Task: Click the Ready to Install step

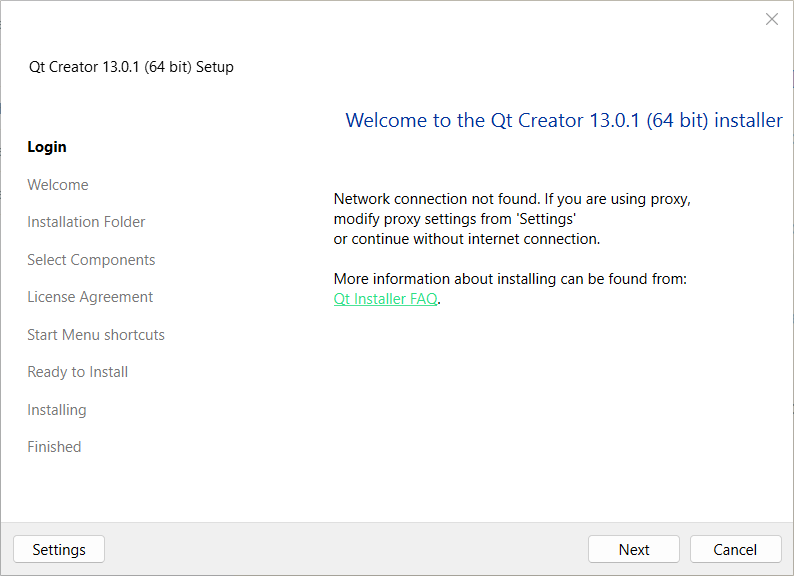Action: tap(77, 372)
